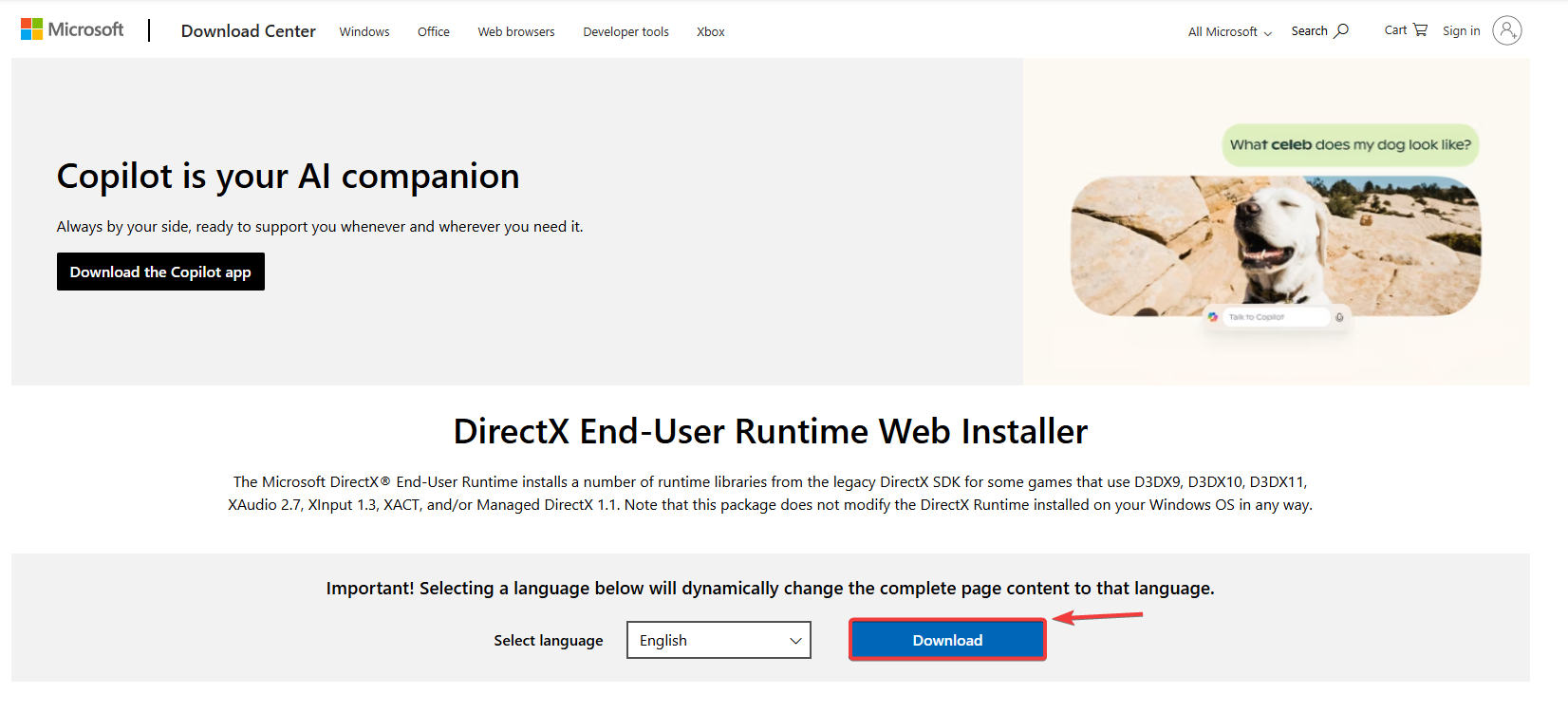Click the dog photo in Copilot banner
The width and height of the screenshot is (1568, 713).
point(1276,246)
